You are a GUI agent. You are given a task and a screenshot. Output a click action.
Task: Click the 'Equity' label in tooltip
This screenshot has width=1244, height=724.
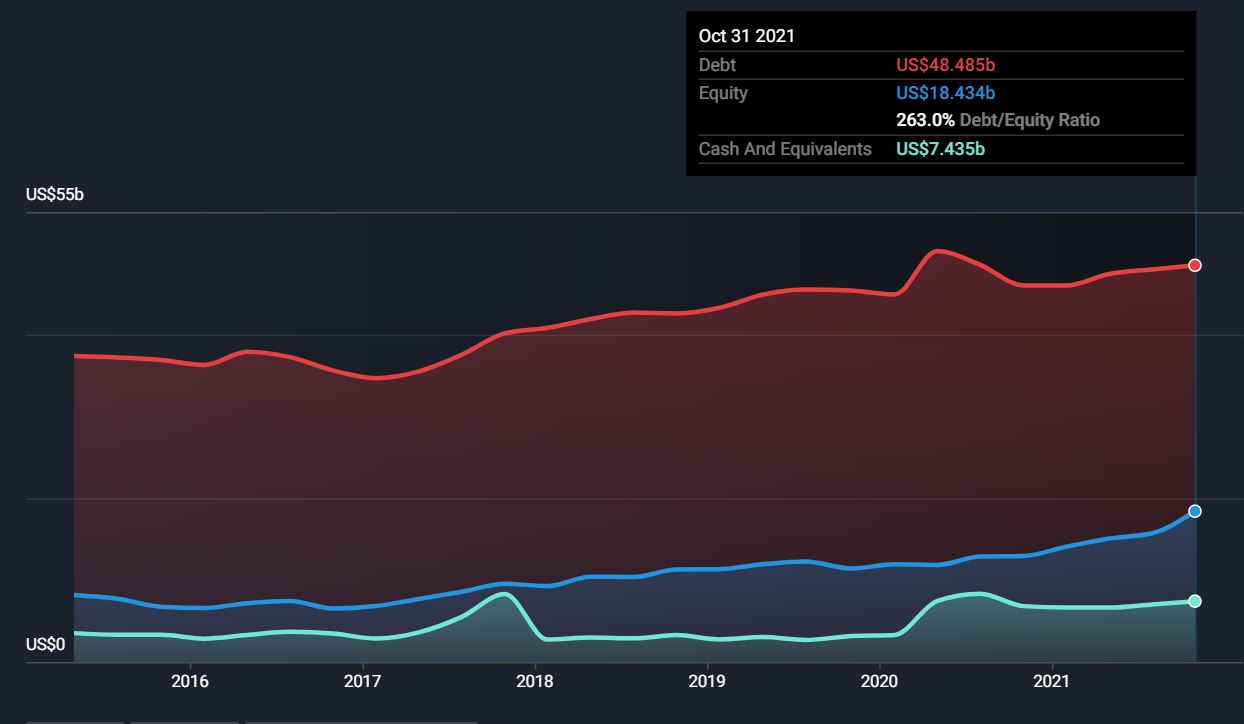[x=723, y=93]
